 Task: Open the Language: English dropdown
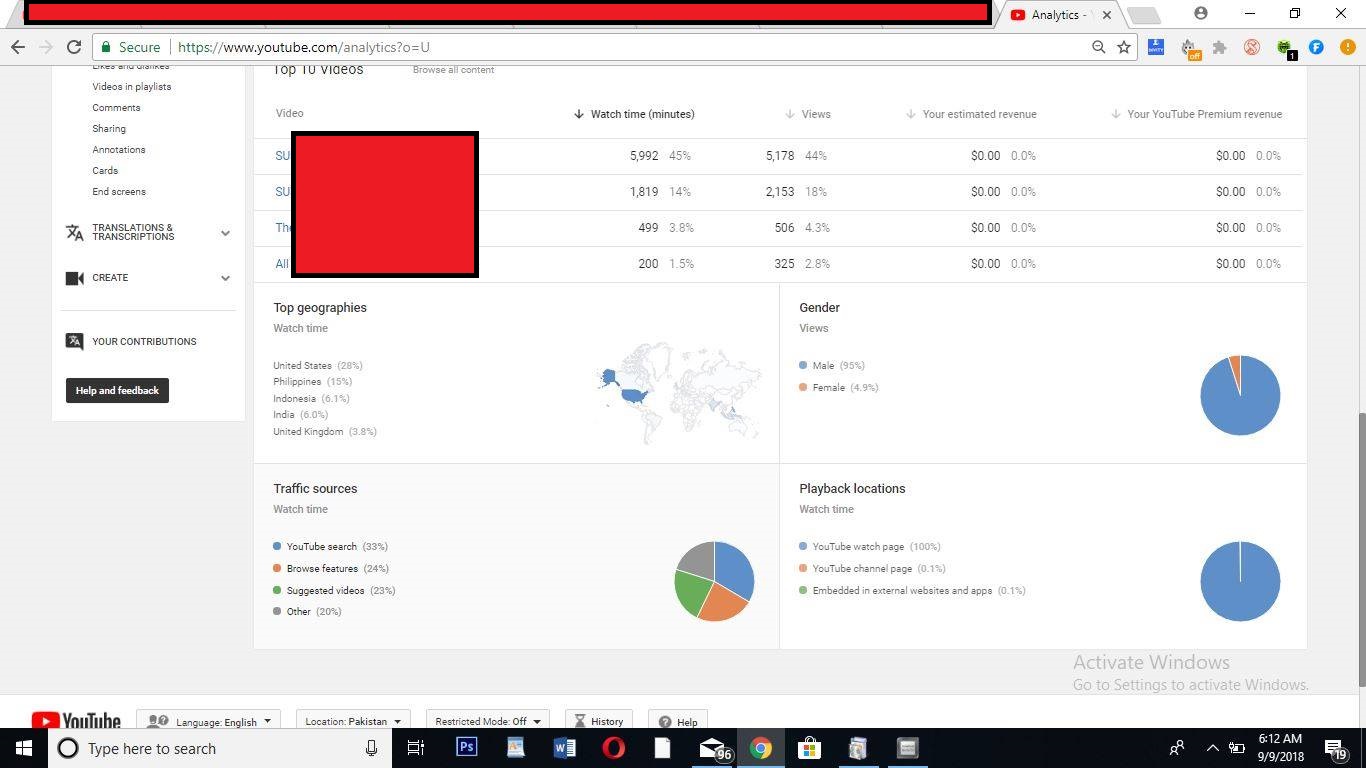tap(208, 721)
